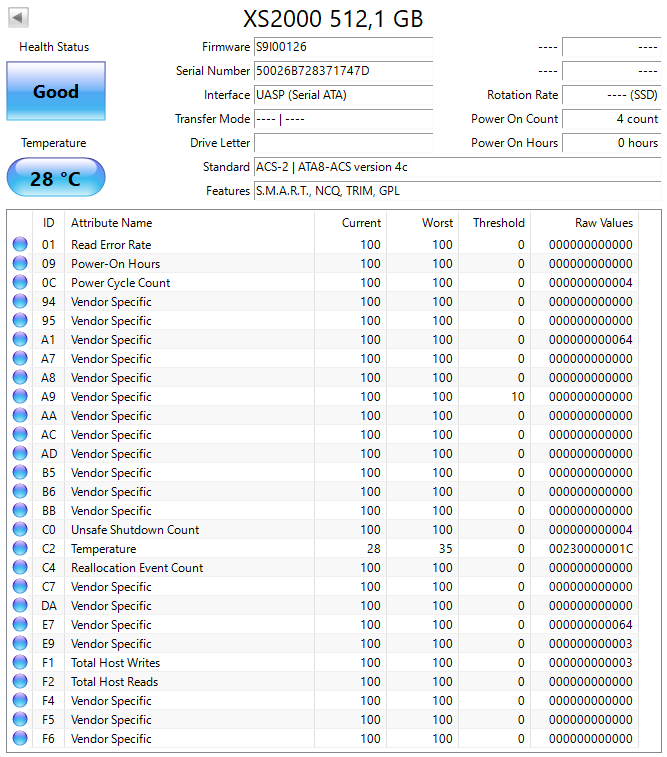
Task: Click the status orb in row B6
Action: 20,491
